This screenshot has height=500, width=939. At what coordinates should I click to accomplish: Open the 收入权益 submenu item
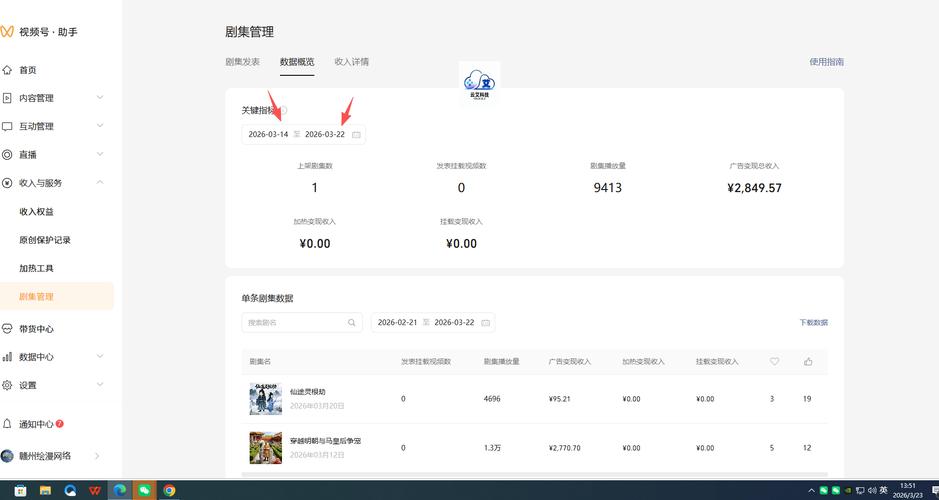point(37,211)
